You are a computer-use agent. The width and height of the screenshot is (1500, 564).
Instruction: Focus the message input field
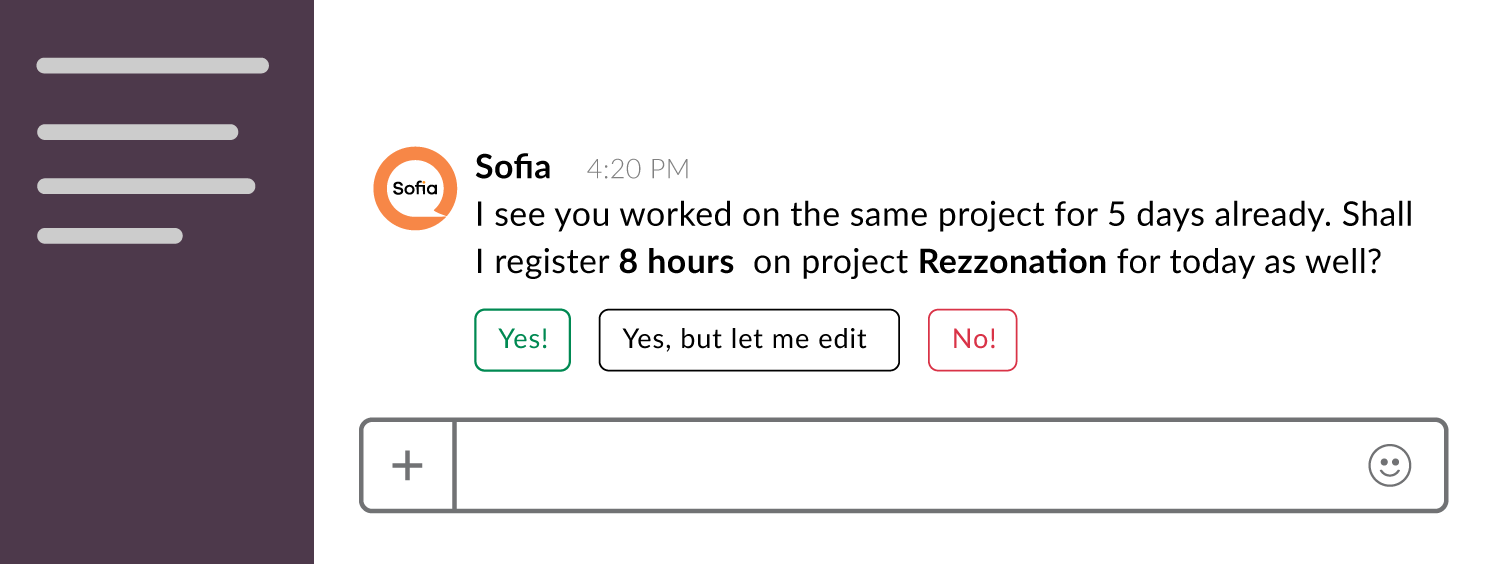point(900,466)
